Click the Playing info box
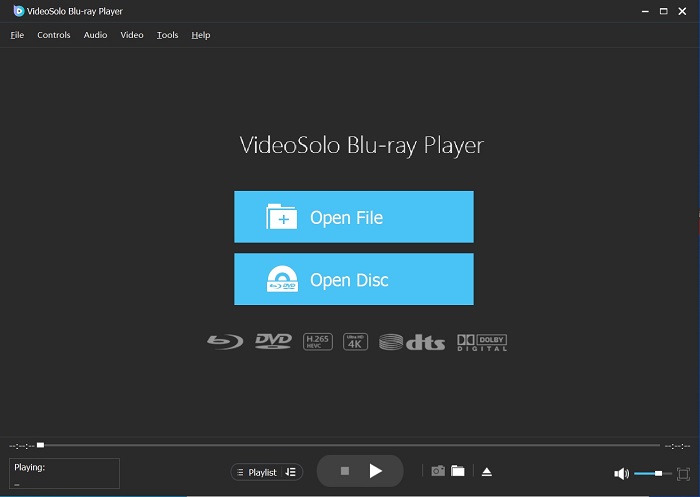700x497 pixels. coord(64,473)
